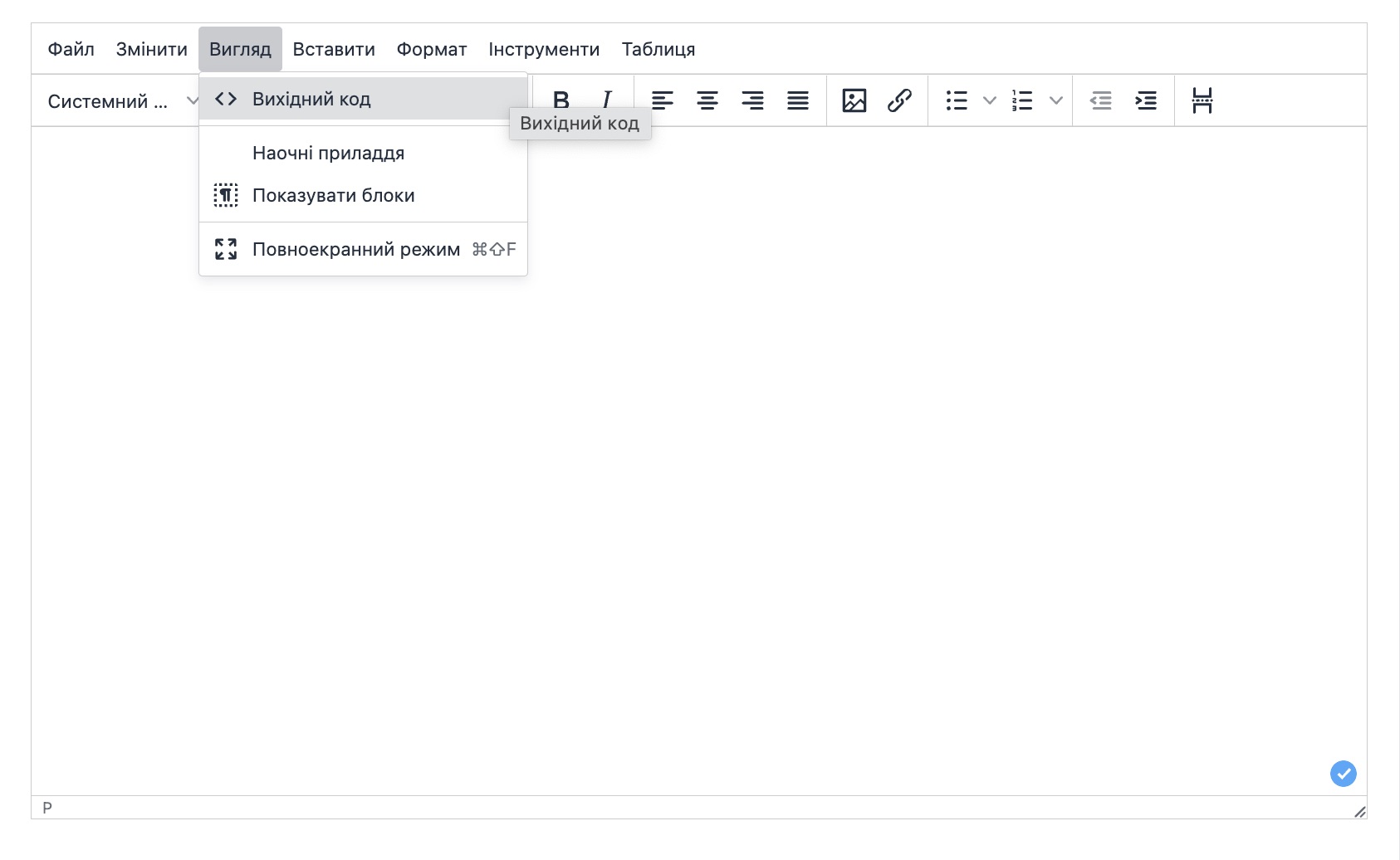Insert a page break
Viewport: 1400px width, 860px height.
point(1202,100)
